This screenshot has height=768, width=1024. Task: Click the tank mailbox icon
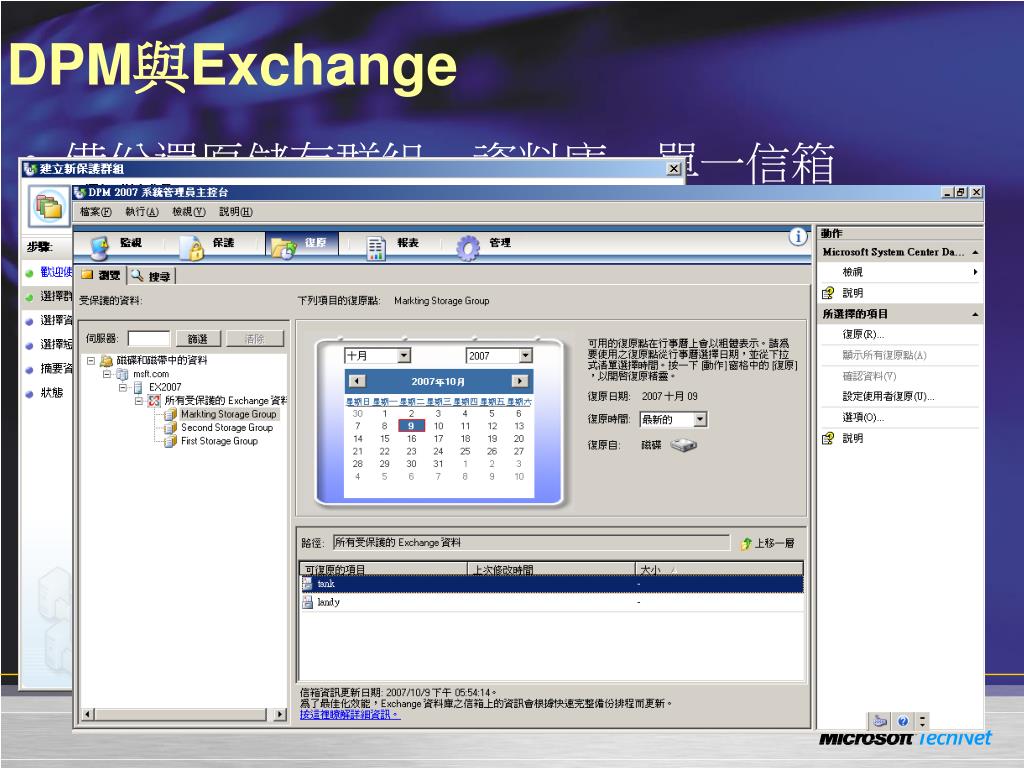pyautogui.click(x=308, y=584)
